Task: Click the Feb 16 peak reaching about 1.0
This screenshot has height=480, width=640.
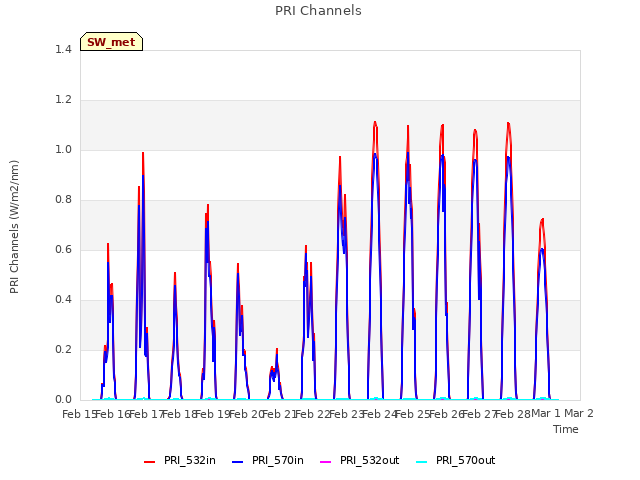Action: 143,153
